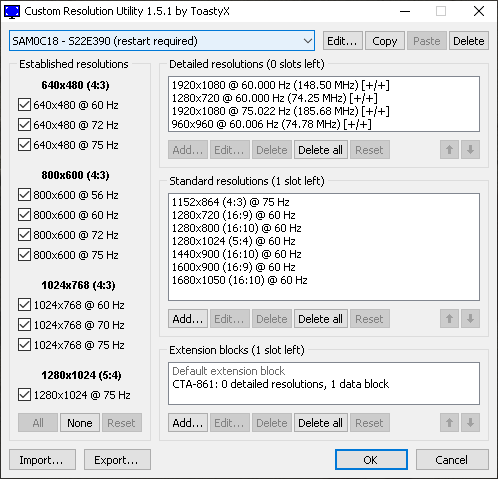Click the monitor app icon in title bar

12,12
